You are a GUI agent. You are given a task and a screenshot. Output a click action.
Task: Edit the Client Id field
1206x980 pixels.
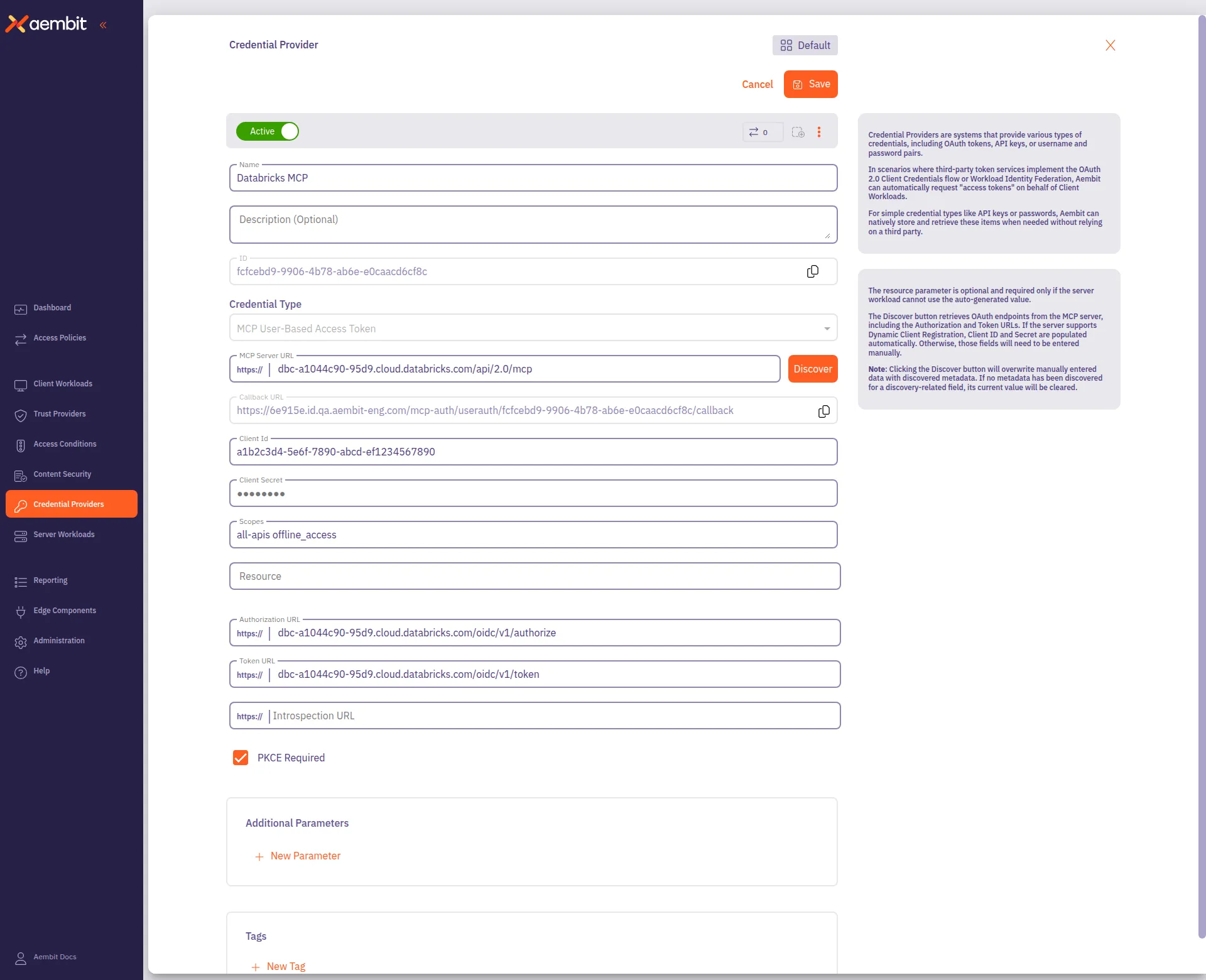(533, 452)
